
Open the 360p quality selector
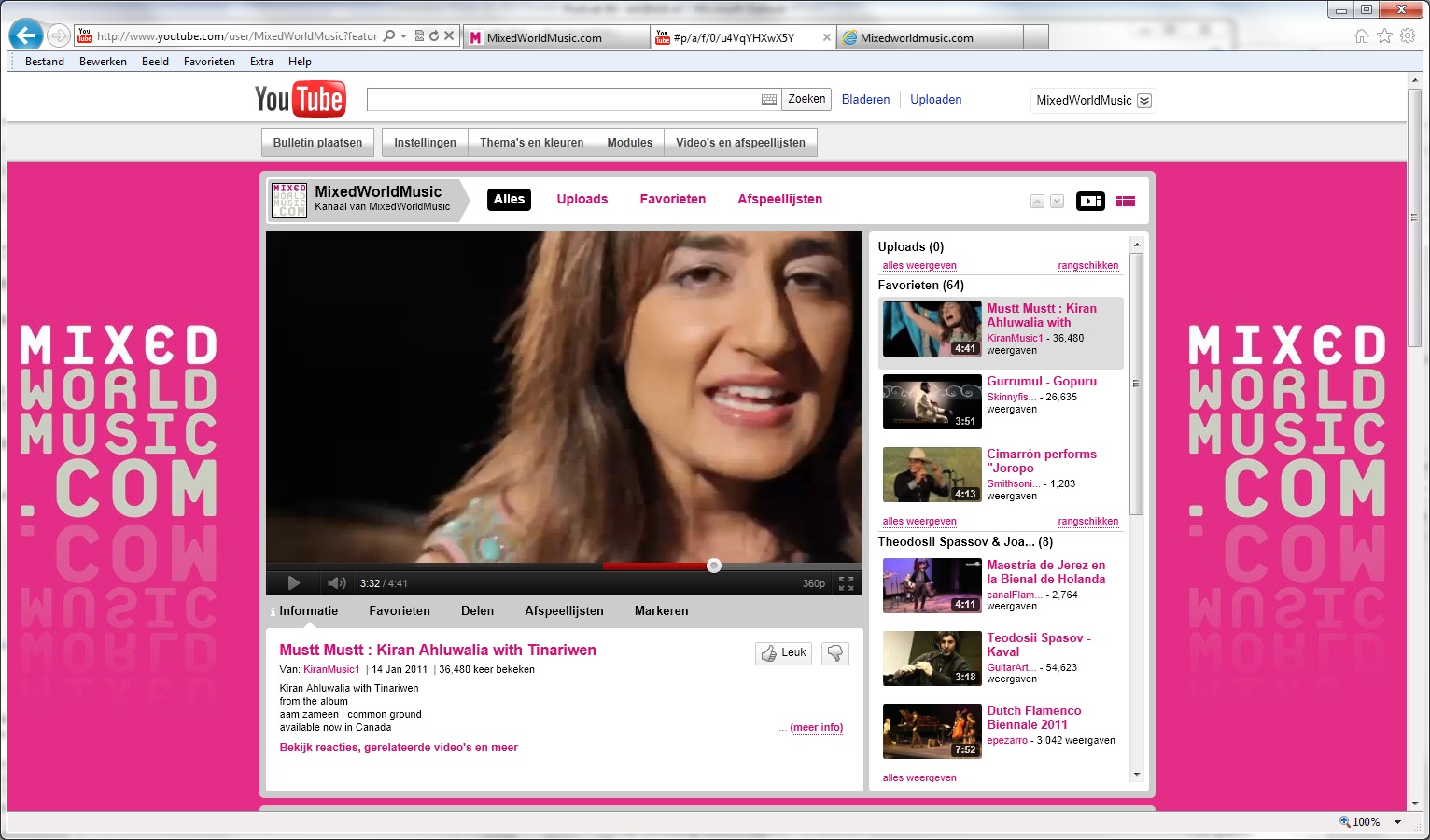coord(814,583)
